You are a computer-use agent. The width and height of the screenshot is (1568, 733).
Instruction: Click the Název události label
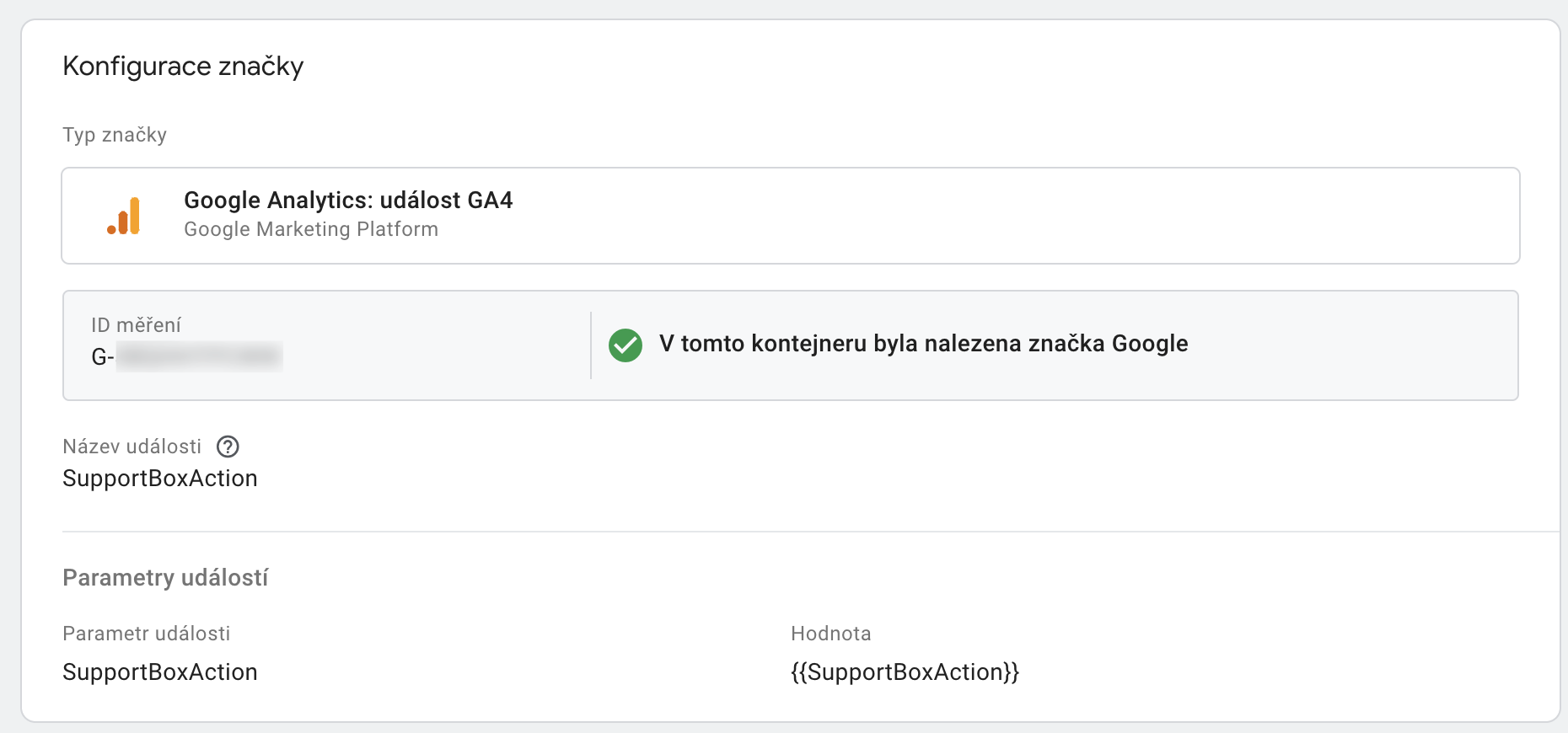(132, 447)
